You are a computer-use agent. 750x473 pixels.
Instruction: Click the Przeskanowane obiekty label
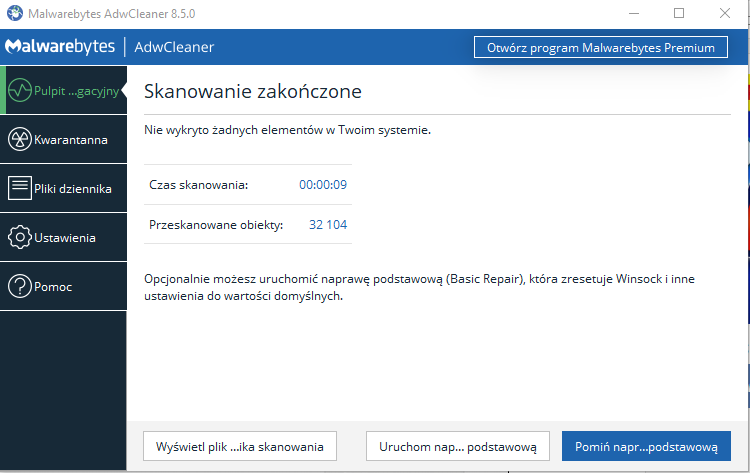[x=216, y=225]
